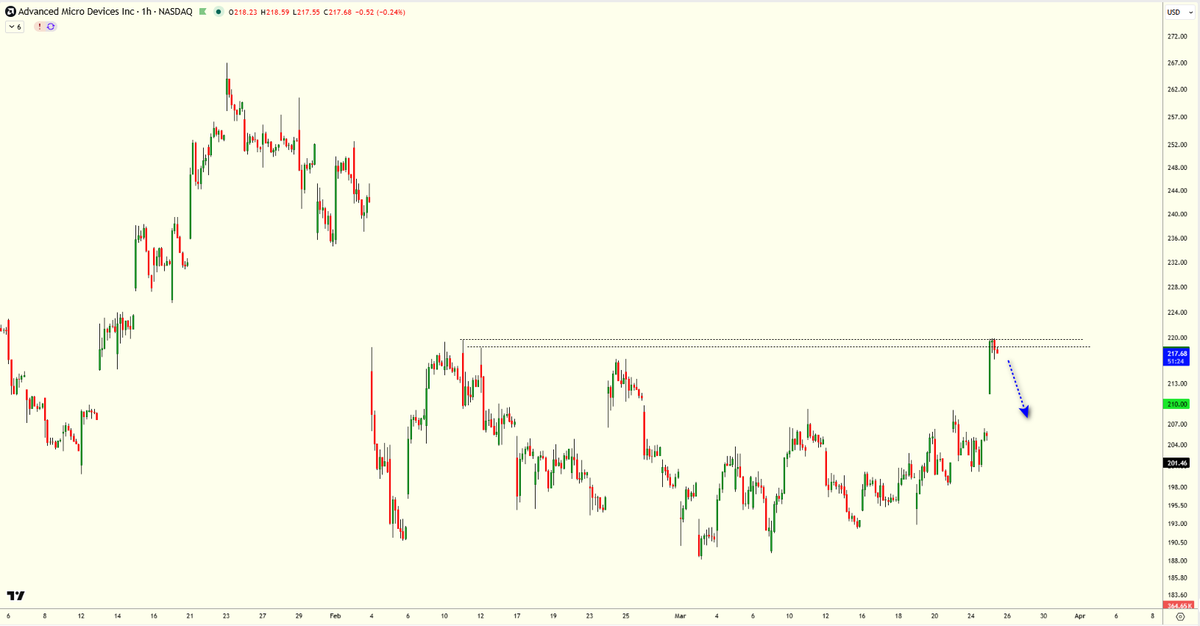
Task: Open the 1h timeframe selector
Action: tap(147, 10)
